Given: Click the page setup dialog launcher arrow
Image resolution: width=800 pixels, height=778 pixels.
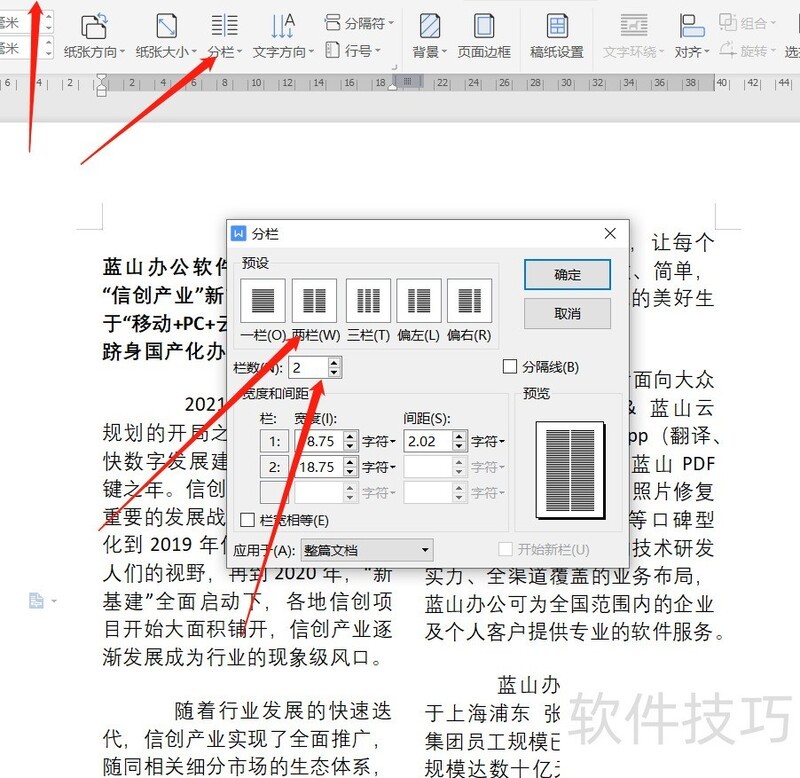Looking at the screenshot, I should click(394, 67).
